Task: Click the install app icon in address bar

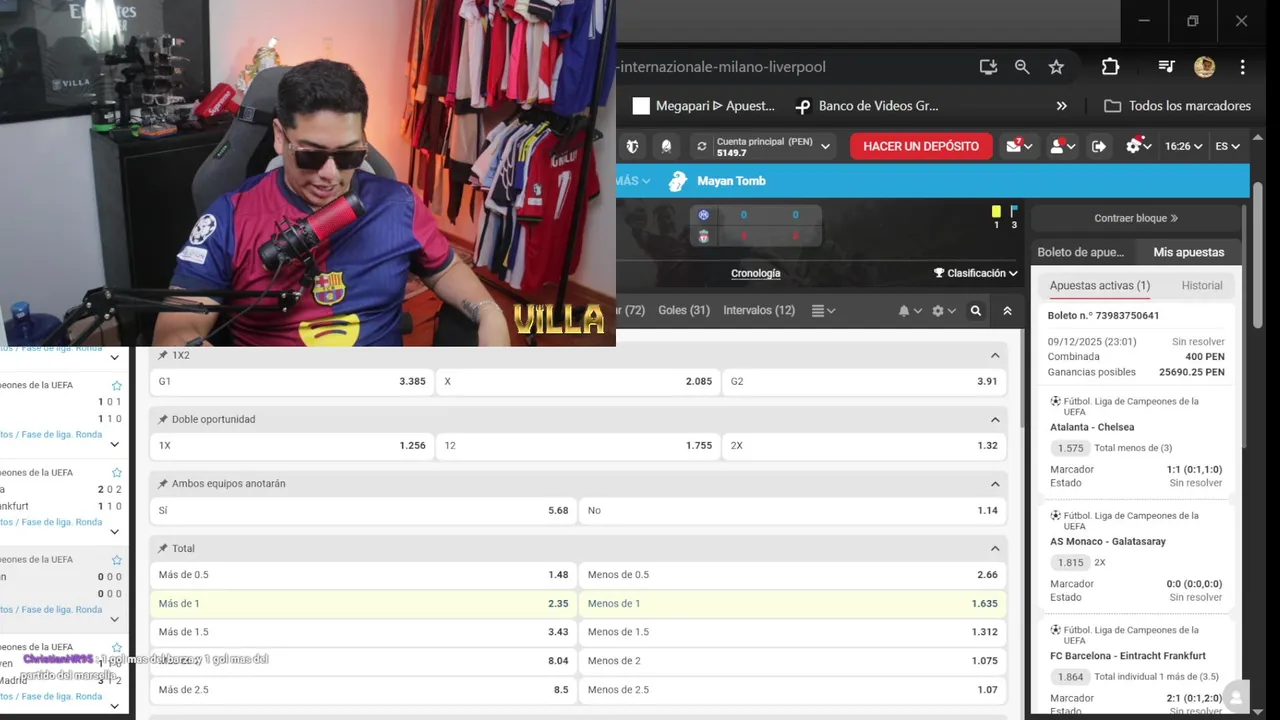Action: (988, 67)
